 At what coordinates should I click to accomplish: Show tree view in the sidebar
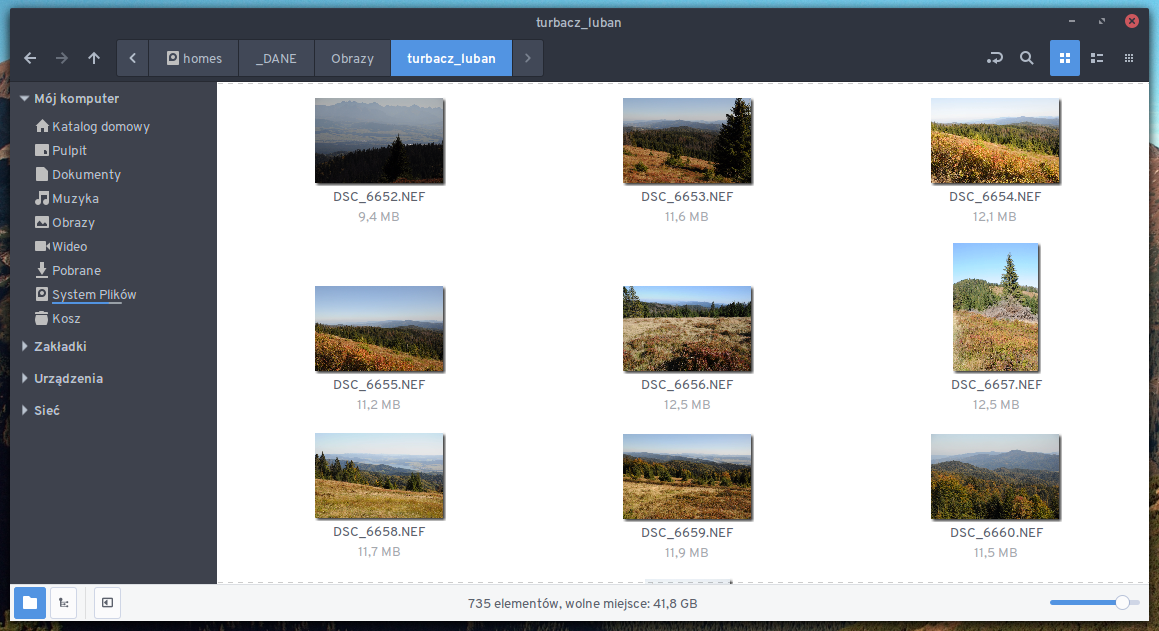[x=64, y=603]
